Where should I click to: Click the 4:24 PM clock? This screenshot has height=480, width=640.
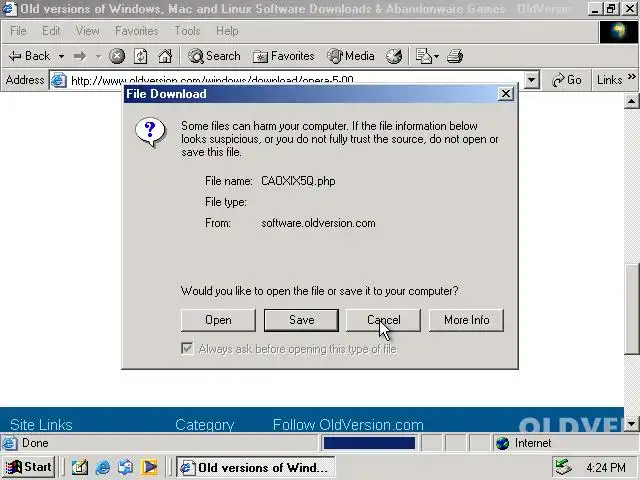[x=606, y=467]
